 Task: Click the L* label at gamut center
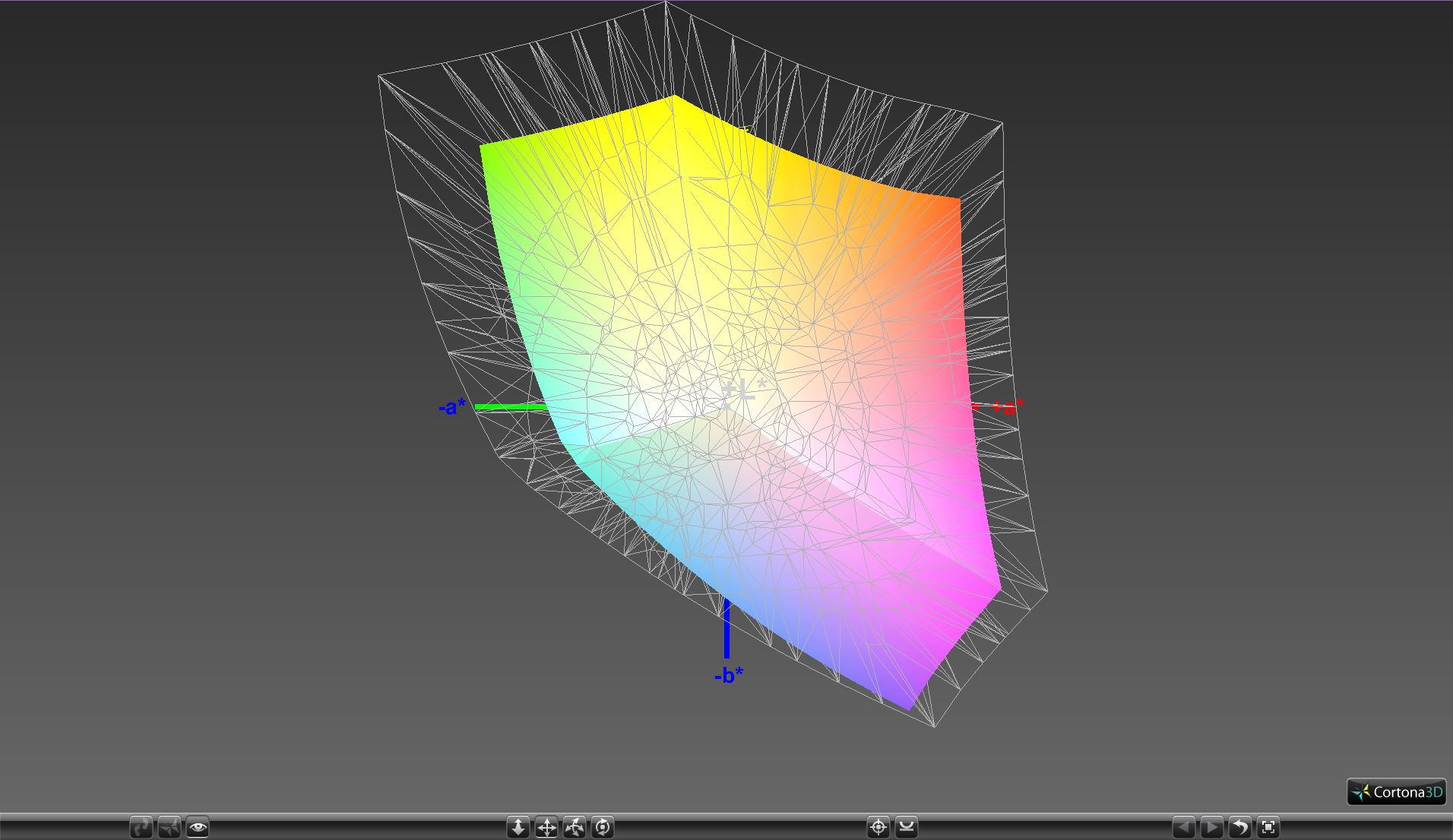[x=745, y=391]
